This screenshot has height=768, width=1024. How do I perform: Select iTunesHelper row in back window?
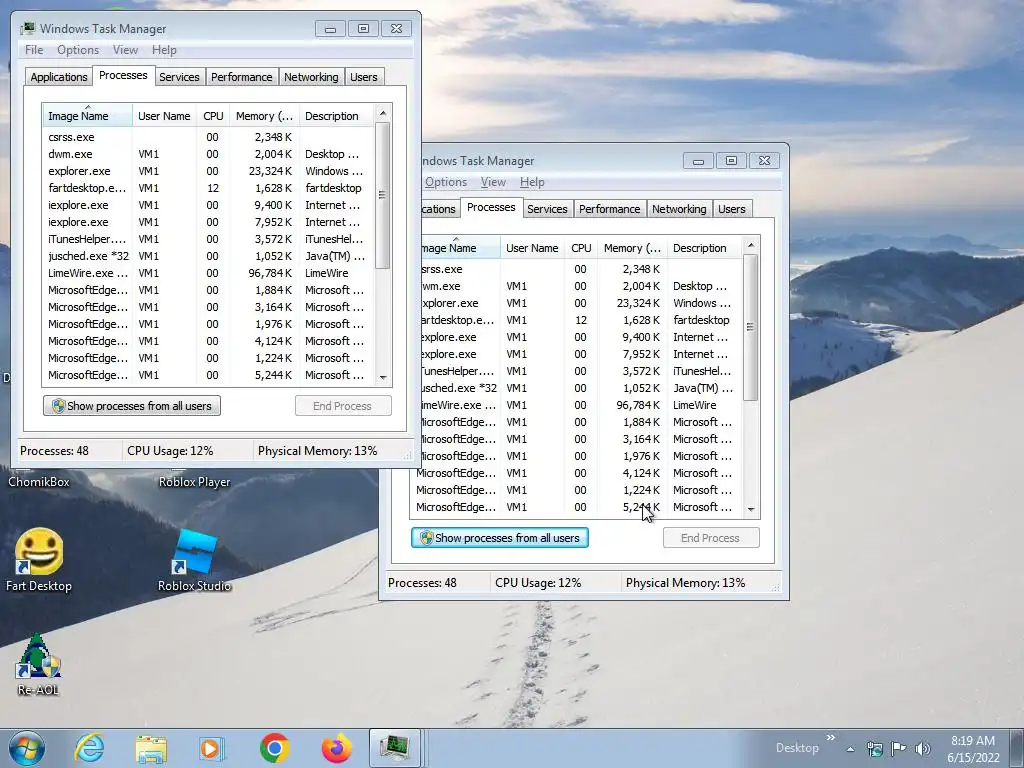208,239
